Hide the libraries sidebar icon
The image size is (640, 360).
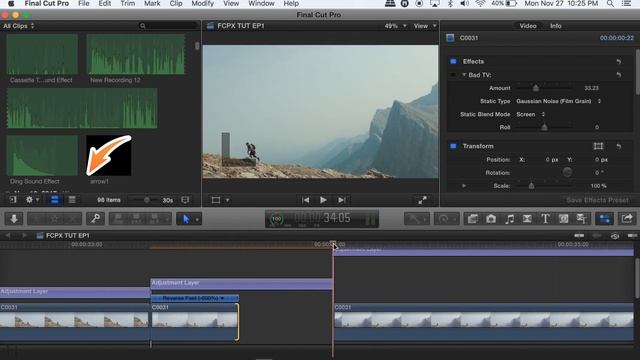click(13, 200)
